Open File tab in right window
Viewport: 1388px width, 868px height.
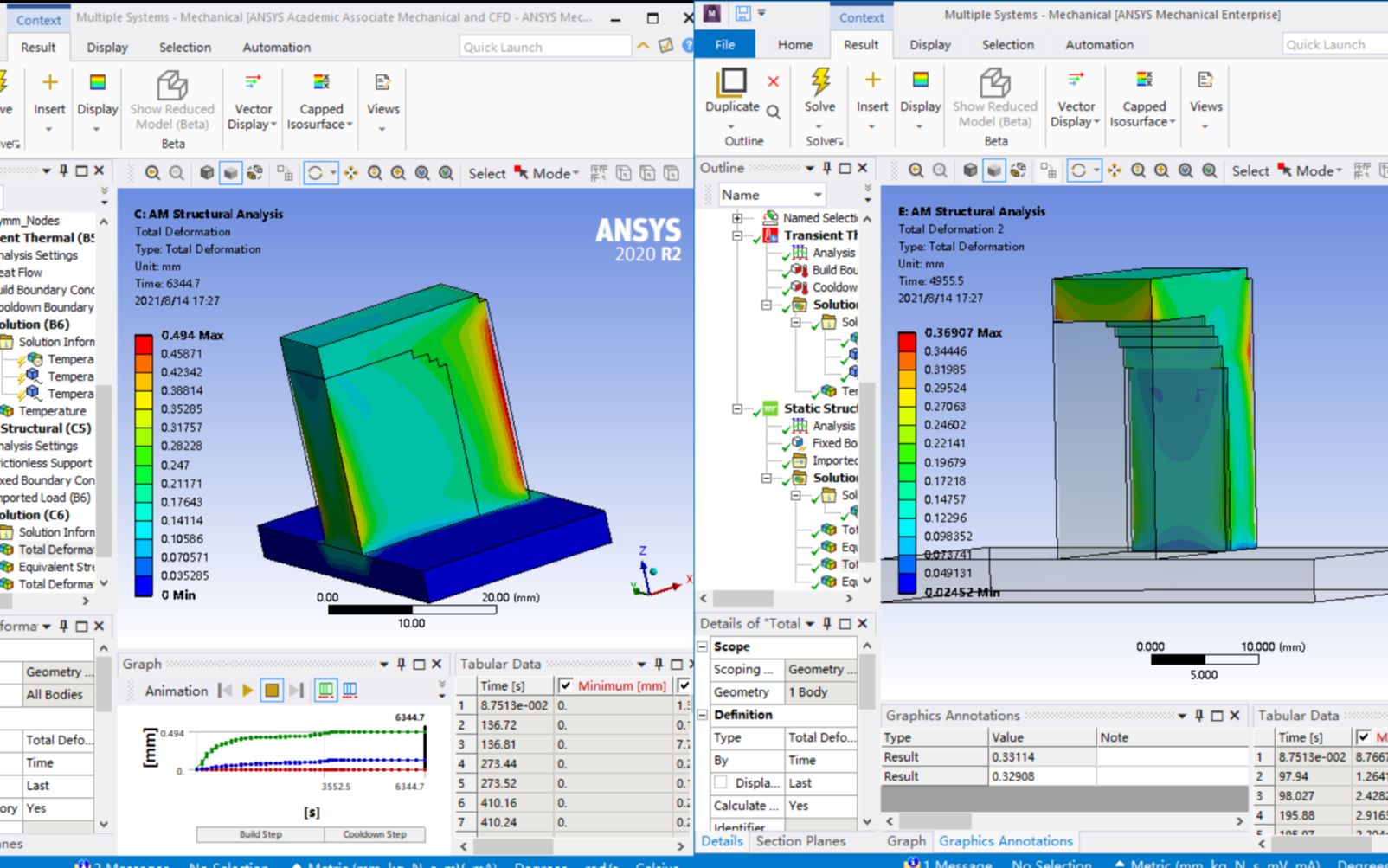click(x=725, y=44)
